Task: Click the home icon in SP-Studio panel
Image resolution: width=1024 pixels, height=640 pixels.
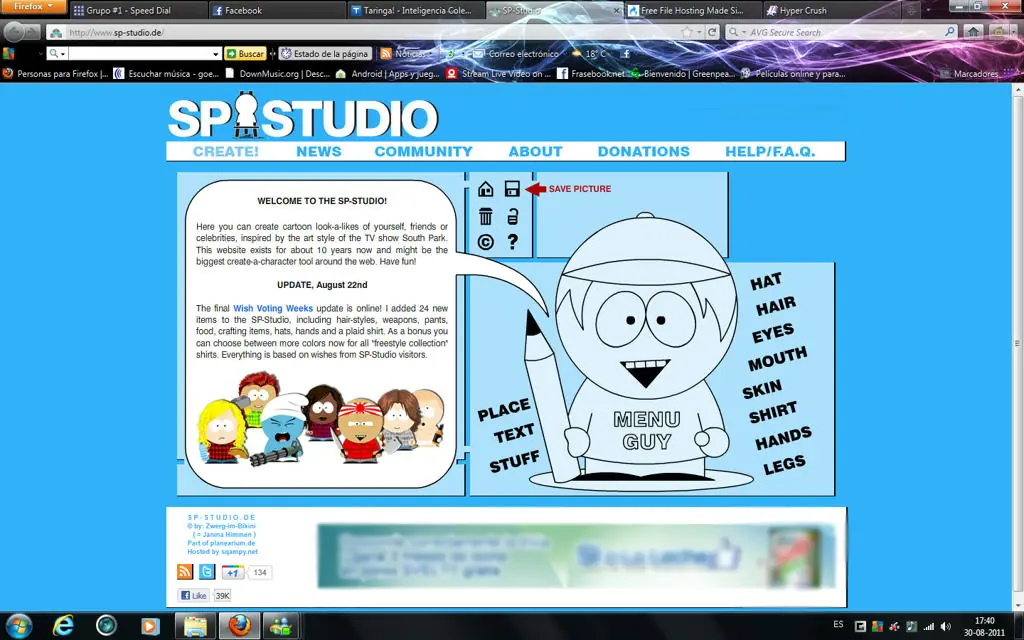Action: tap(485, 189)
